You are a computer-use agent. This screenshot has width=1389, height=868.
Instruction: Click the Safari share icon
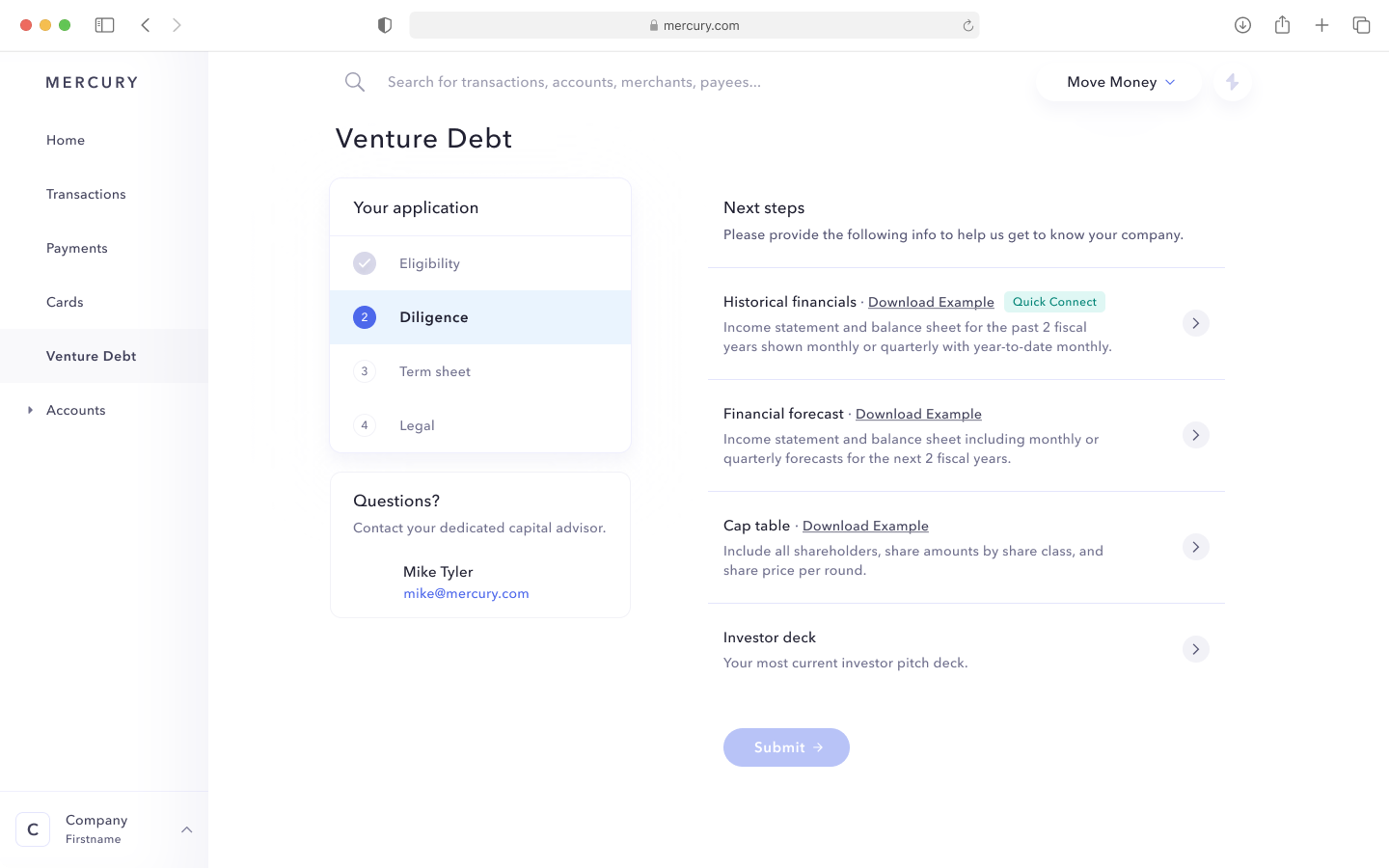pos(1282,25)
